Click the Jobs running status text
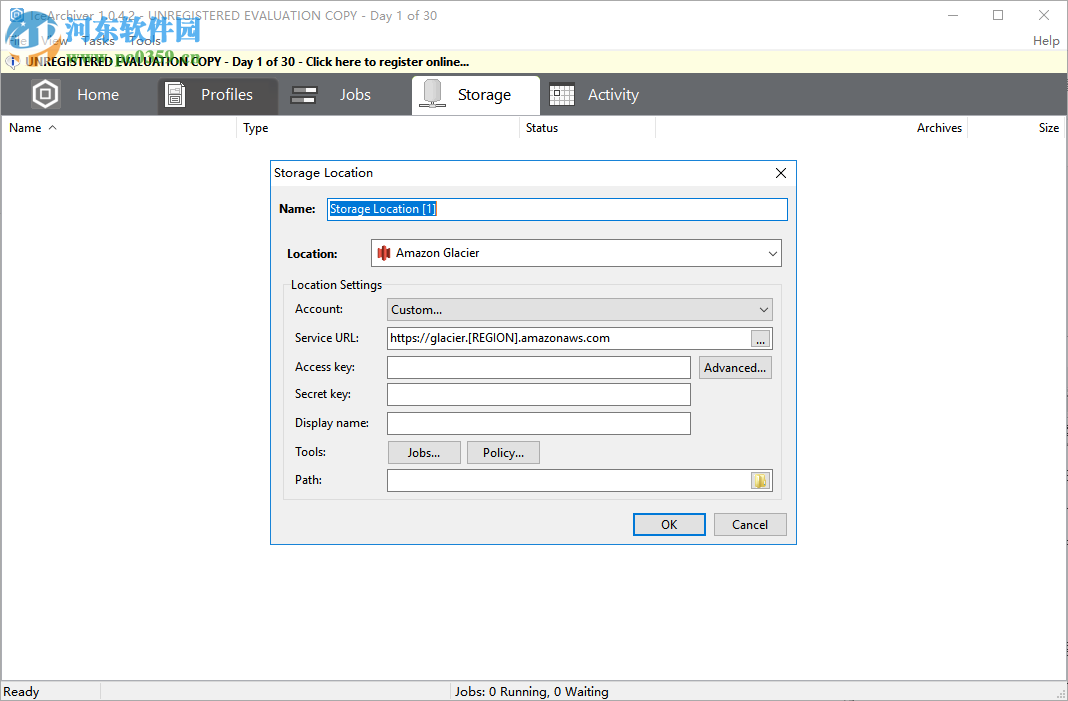This screenshot has width=1068, height=701. (x=532, y=691)
